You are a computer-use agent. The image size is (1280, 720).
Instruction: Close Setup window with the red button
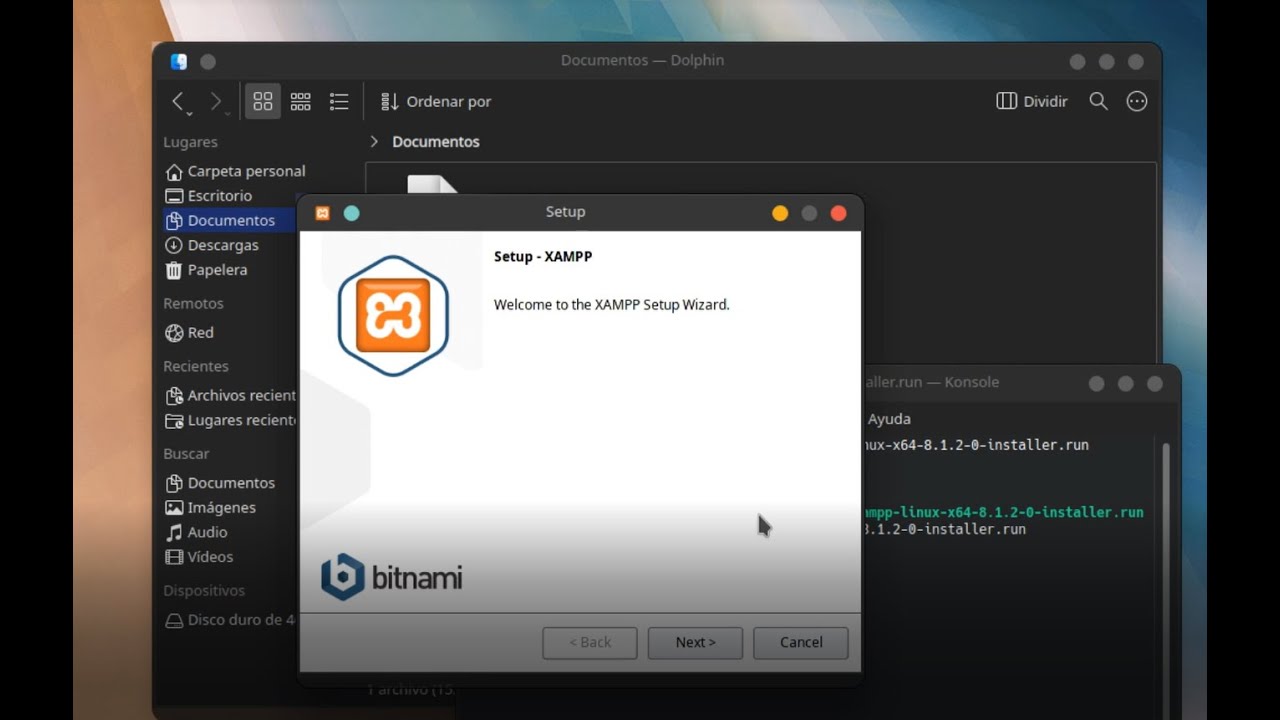tap(838, 213)
